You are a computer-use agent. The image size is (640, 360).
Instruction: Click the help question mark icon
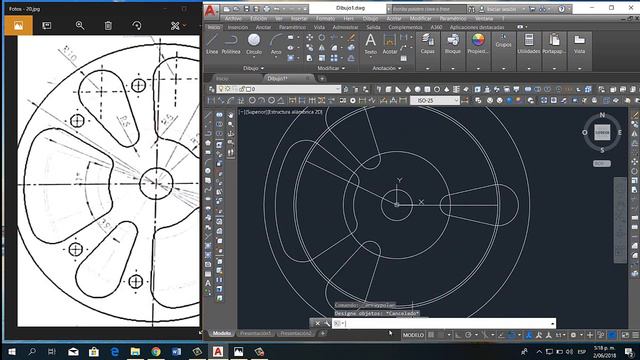click(562, 9)
